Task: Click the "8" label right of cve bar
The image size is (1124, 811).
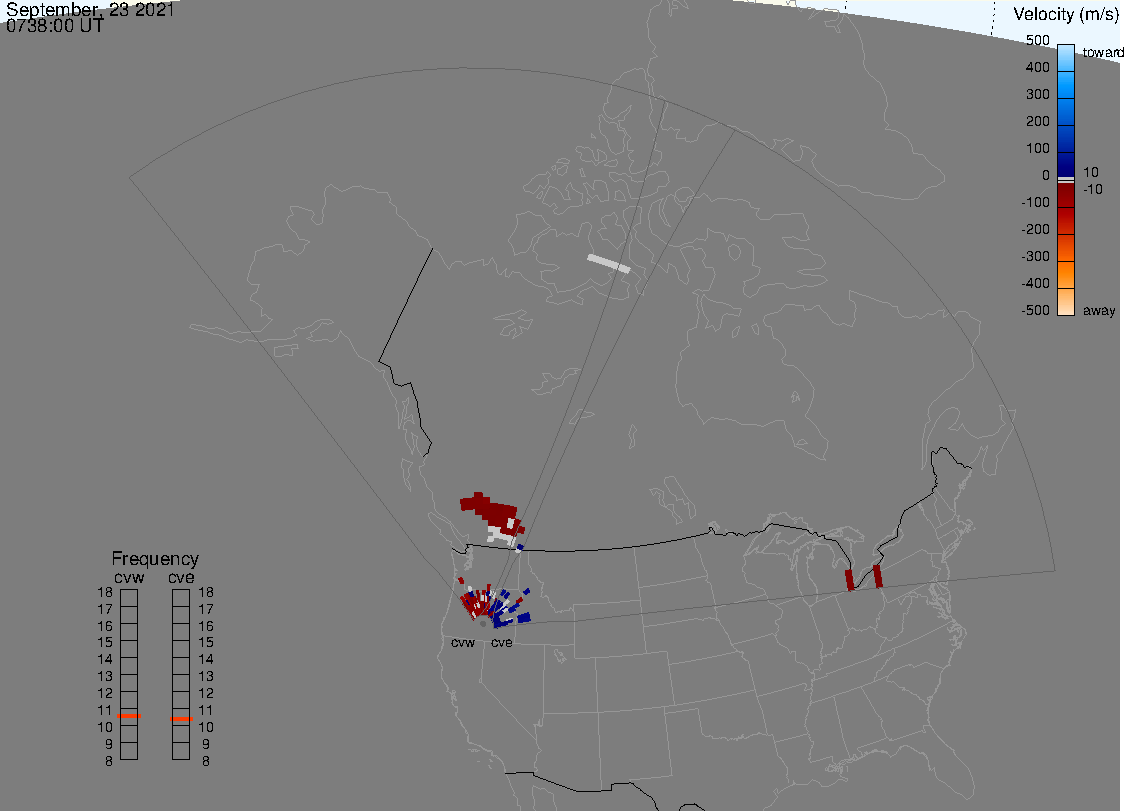Action: click(x=206, y=761)
